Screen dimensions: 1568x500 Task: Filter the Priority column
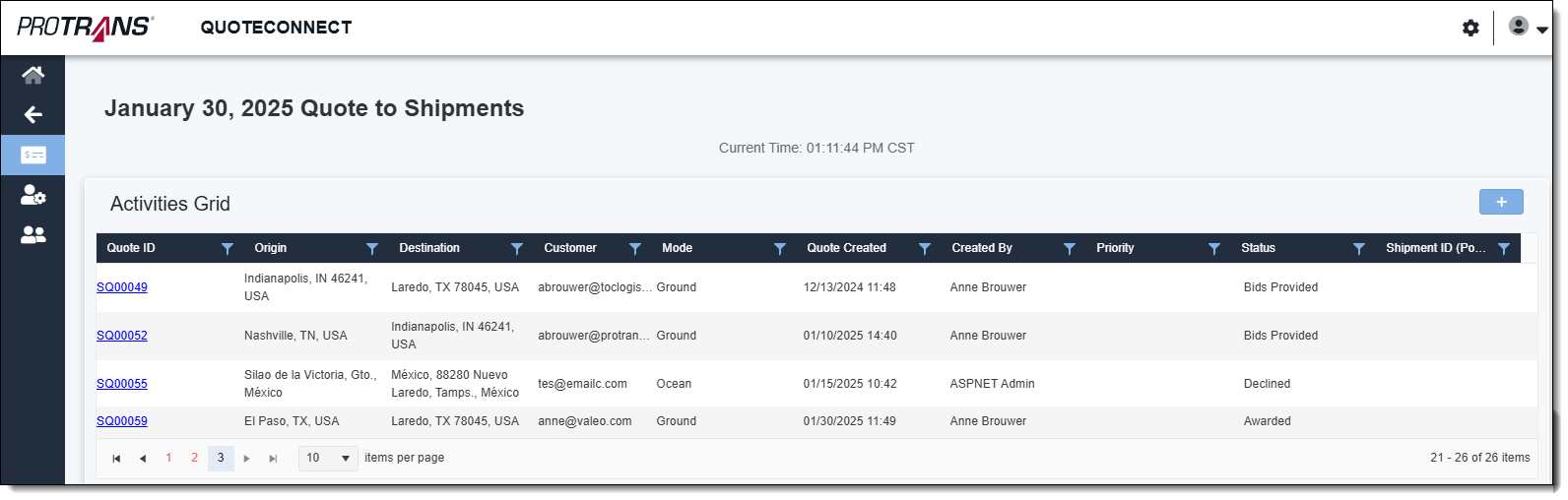(1214, 249)
